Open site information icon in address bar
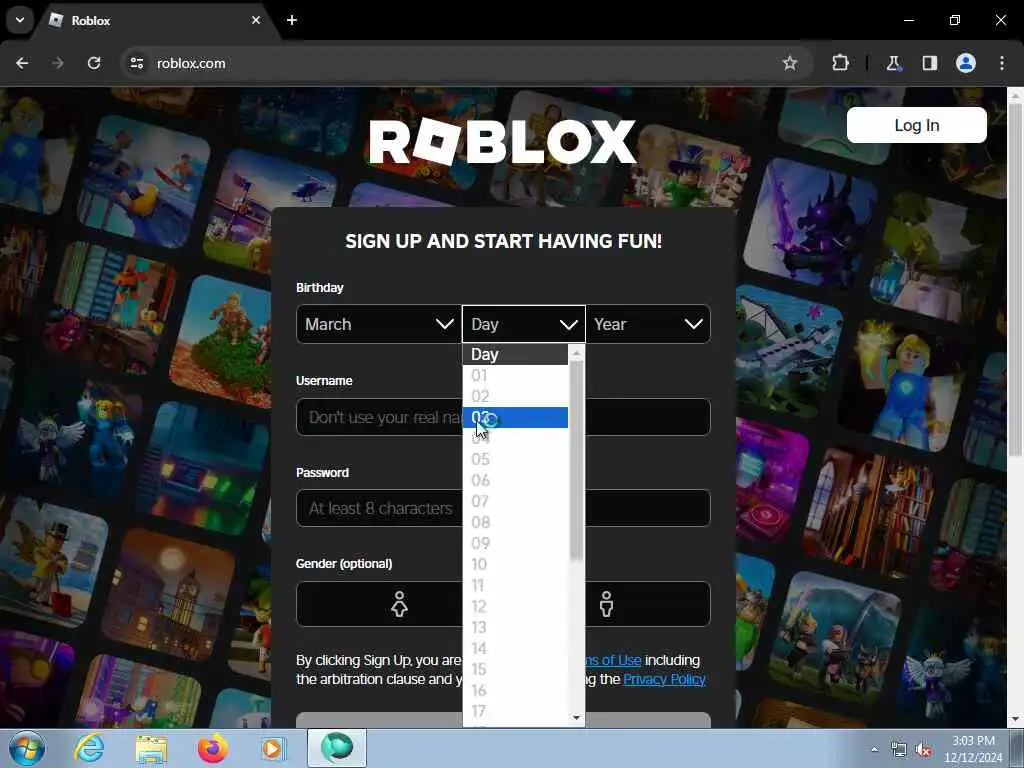 pyautogui.click(x=136, y=63)
